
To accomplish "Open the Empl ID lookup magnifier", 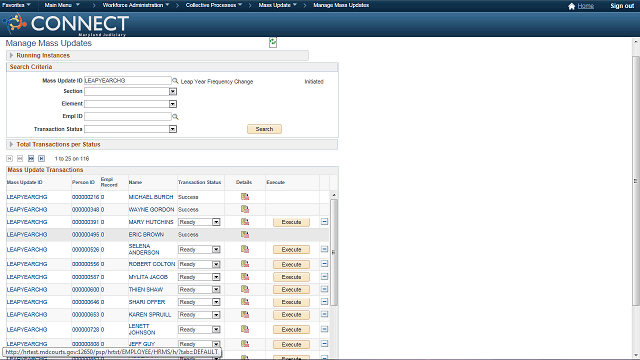I will tap(175, 117).
